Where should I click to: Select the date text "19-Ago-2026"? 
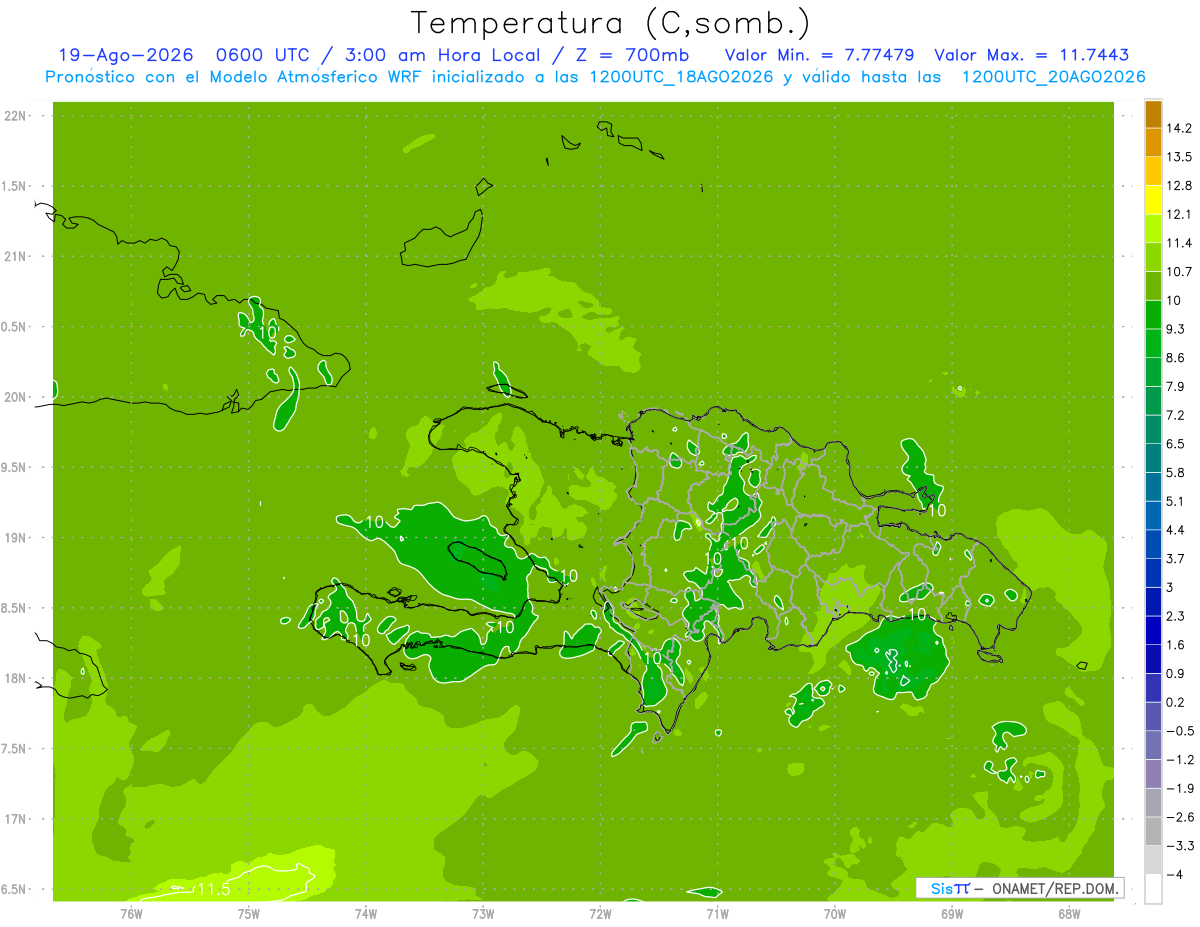point(125,55)
